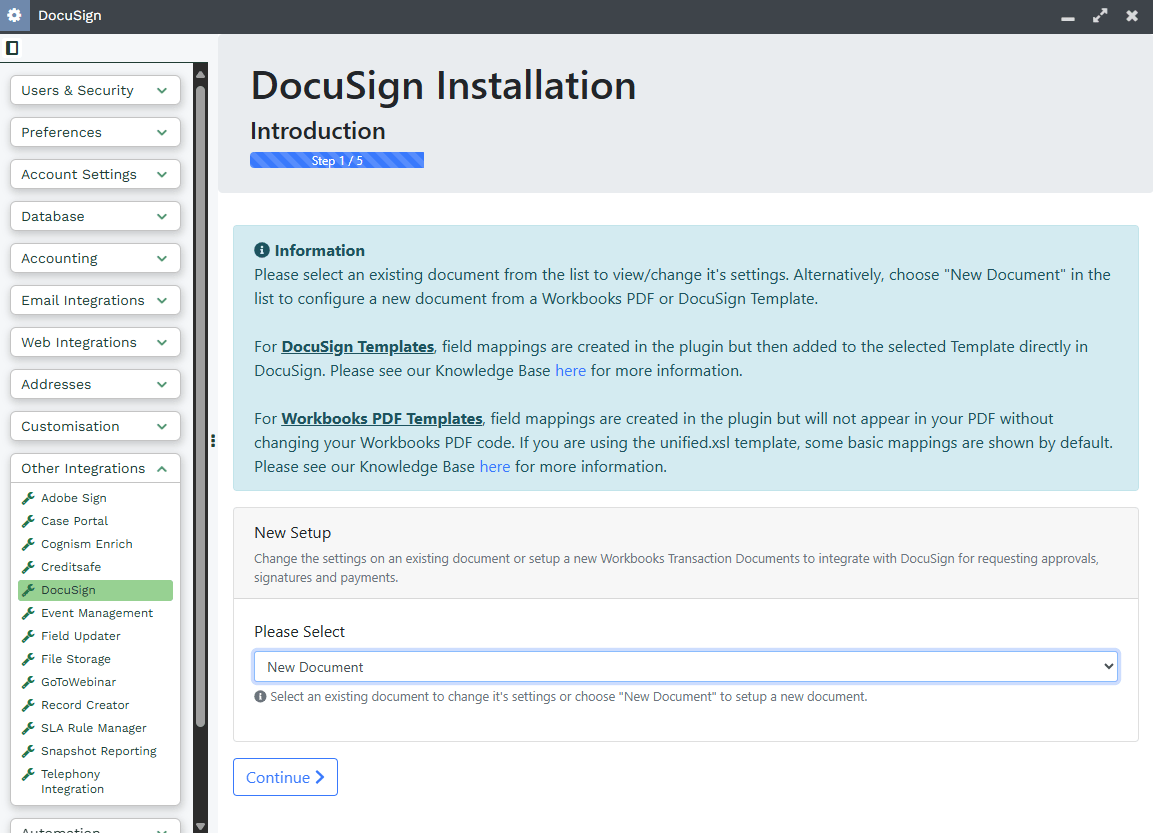
Task: Expand the Email Integrations section
Action: [96, 300]
